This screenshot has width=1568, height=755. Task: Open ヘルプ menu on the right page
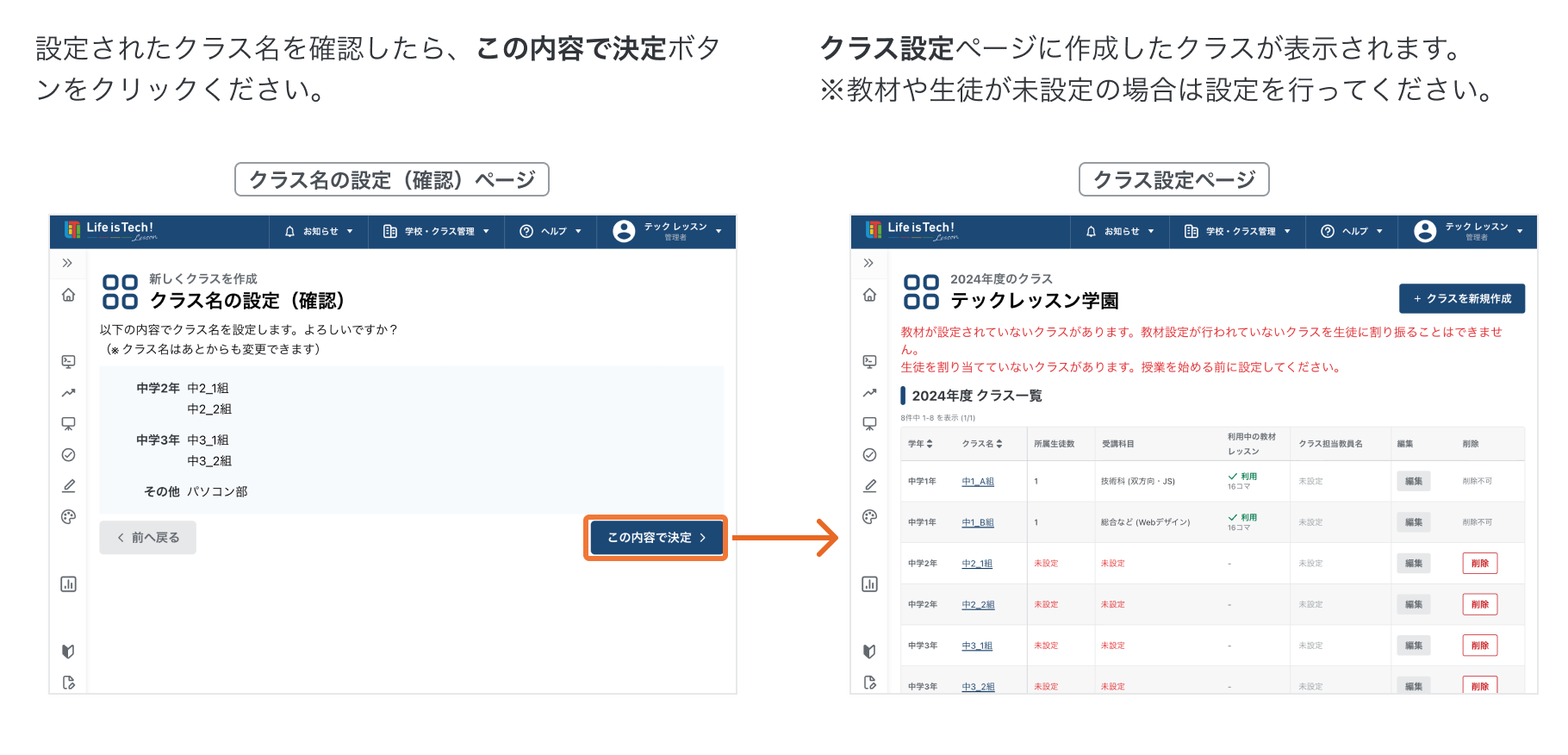[x=1352, y=231]
